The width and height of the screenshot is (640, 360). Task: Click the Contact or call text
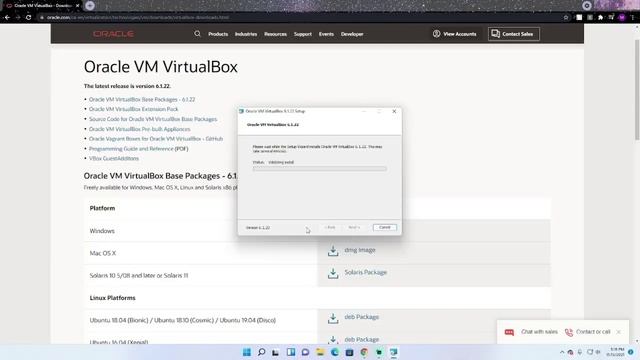pos(593,332)
